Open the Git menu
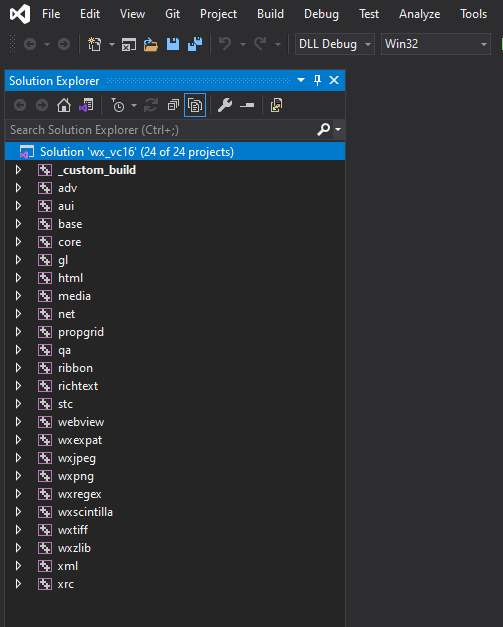The height and width of the screenshot is (627, 503). coord(172,14)
